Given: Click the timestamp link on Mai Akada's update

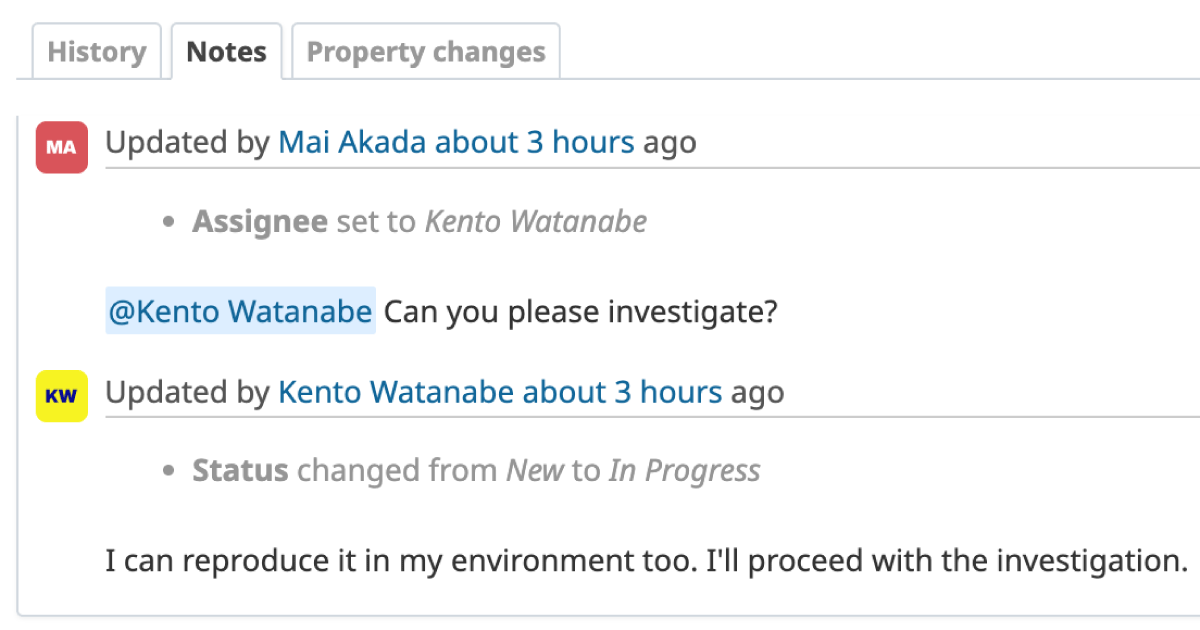Looking at the screenshot, I should pos(534,143).
